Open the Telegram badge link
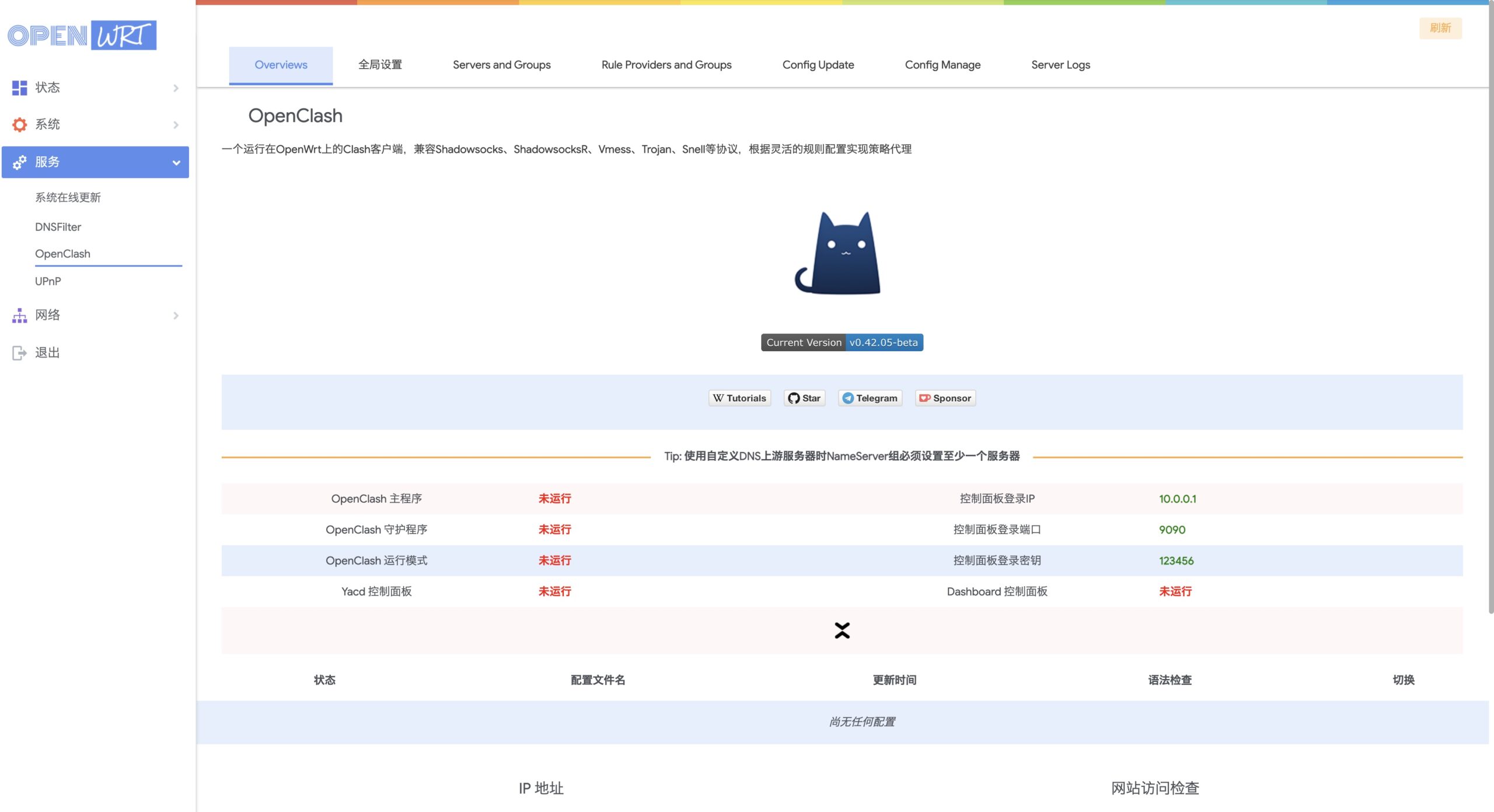The image size is (1494, 812). 870,398
